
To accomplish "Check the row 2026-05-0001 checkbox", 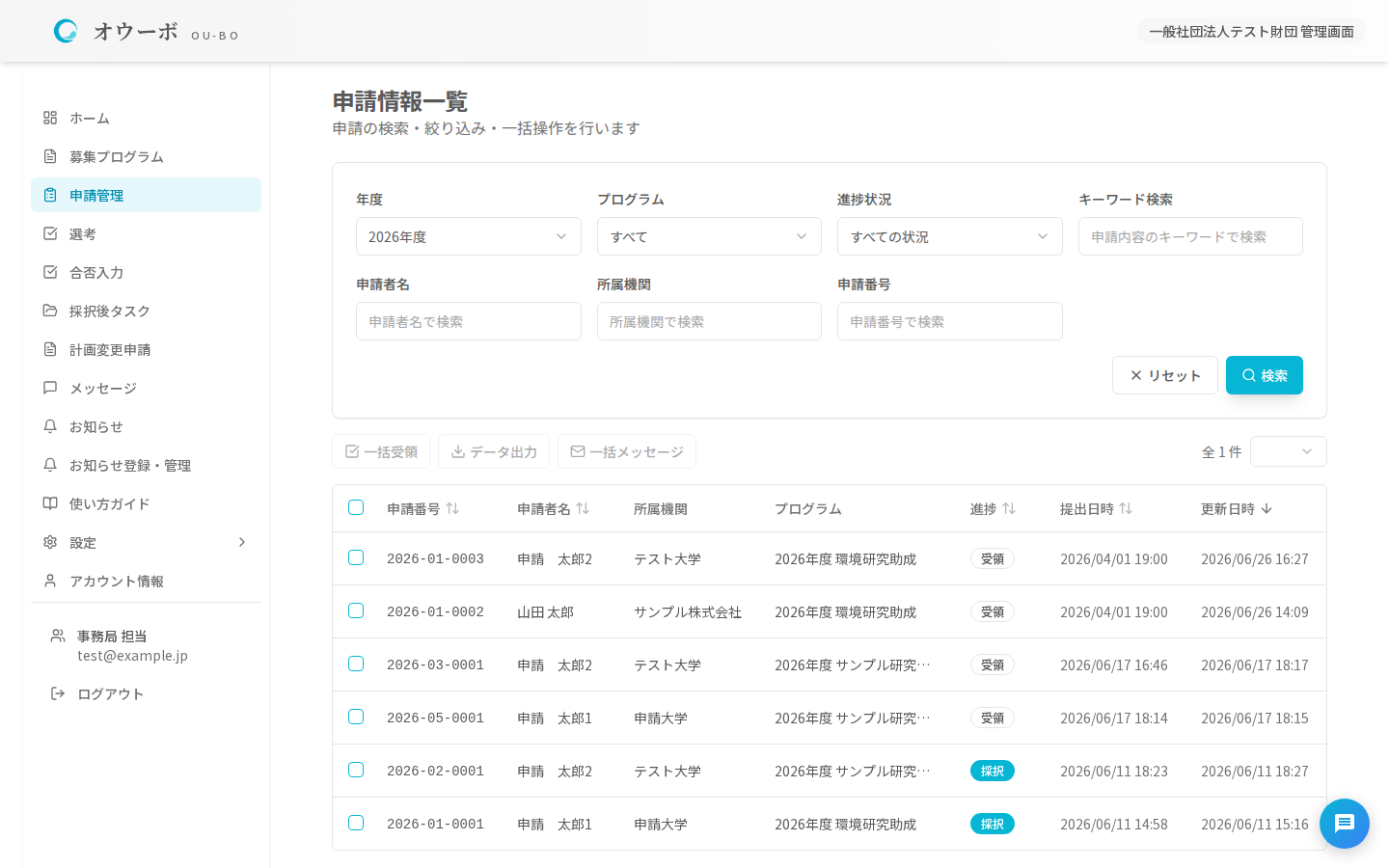I will [356, 717].
